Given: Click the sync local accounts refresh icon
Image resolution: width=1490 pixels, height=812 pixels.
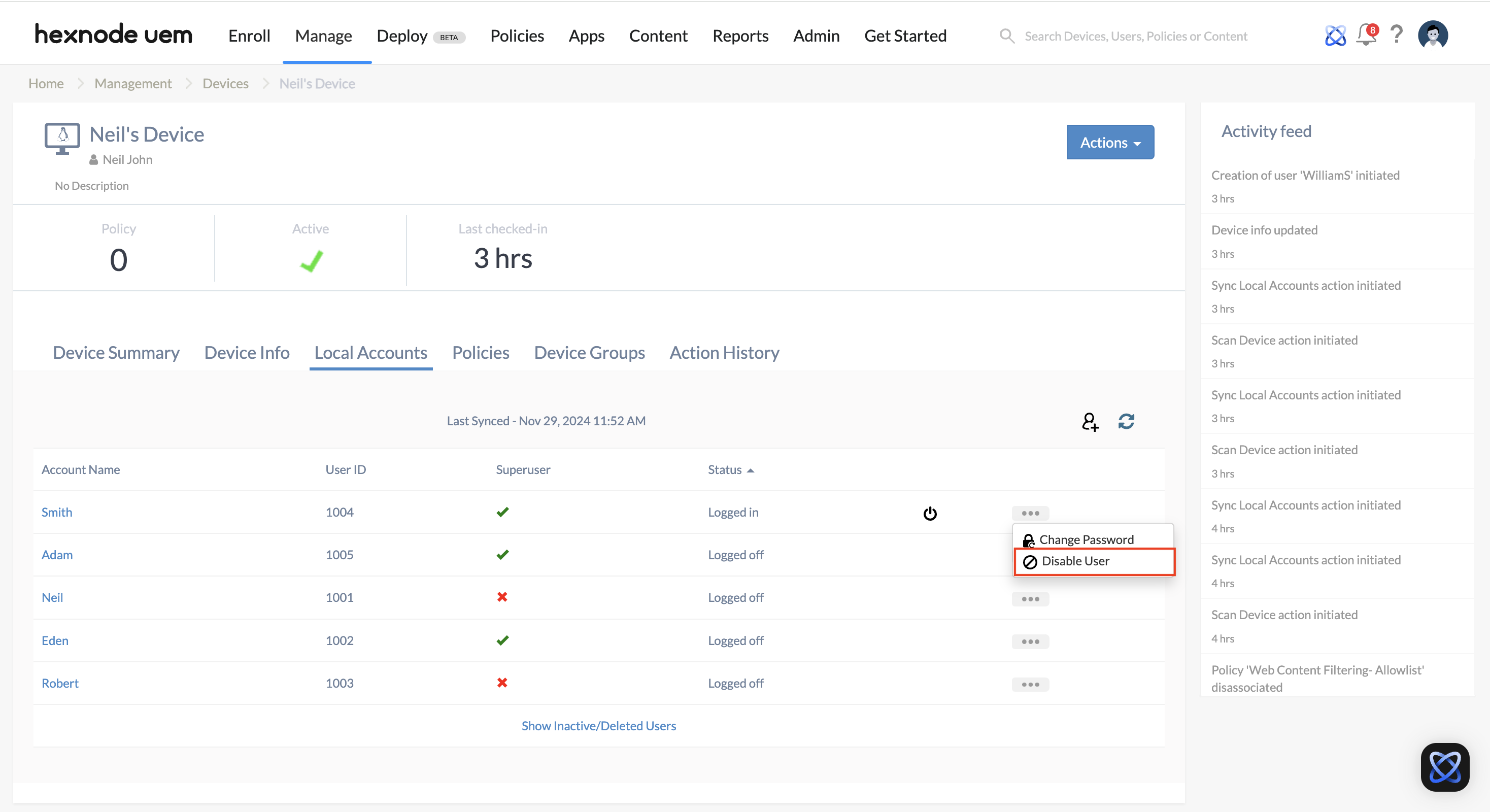Looking at the screenshot, I should tap(1126, 421).
